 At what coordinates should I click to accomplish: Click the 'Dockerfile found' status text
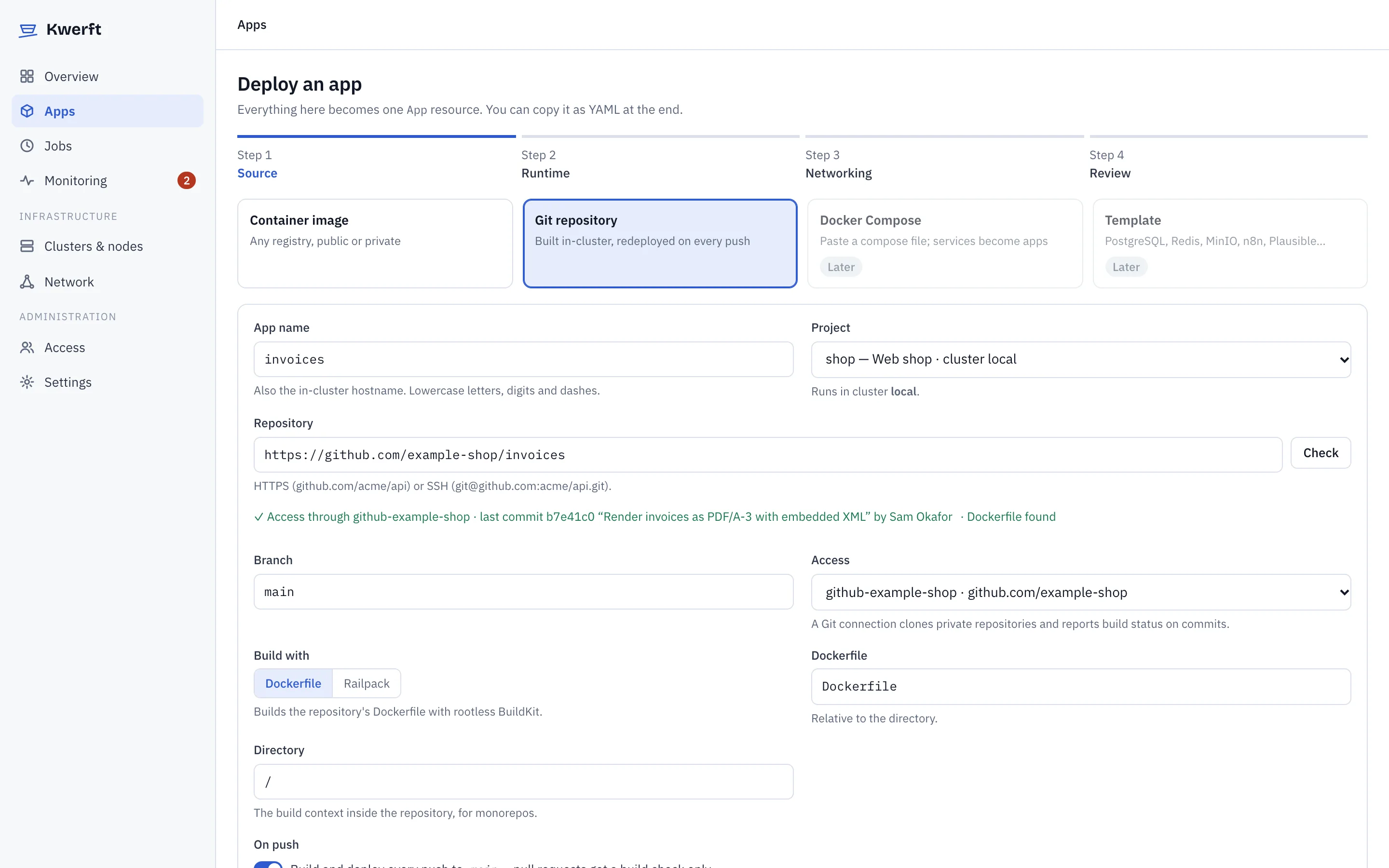pyautogui.click(x=1011, y=516)
